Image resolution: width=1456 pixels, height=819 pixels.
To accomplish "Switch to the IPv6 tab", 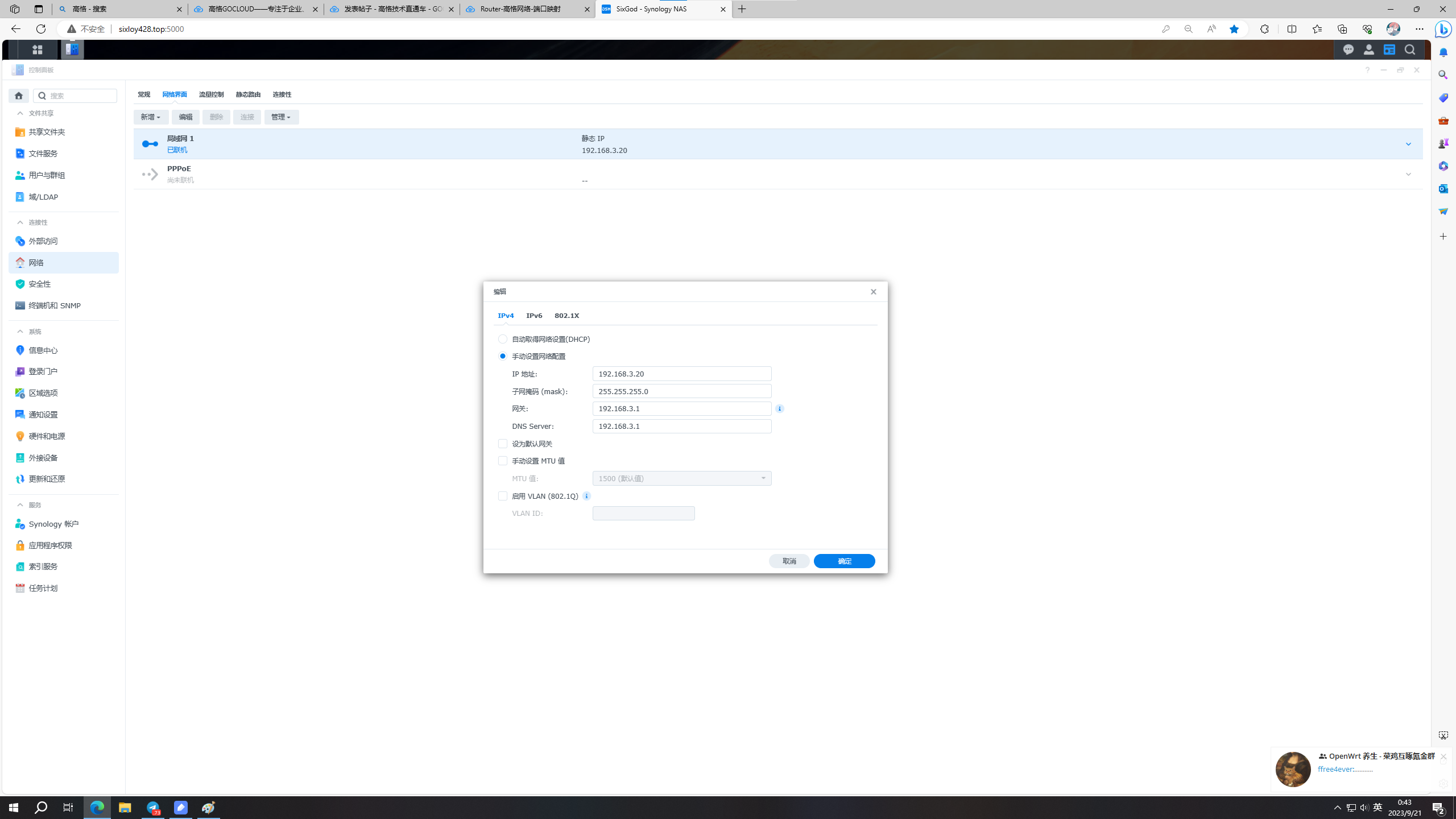I will coord(534,316).
